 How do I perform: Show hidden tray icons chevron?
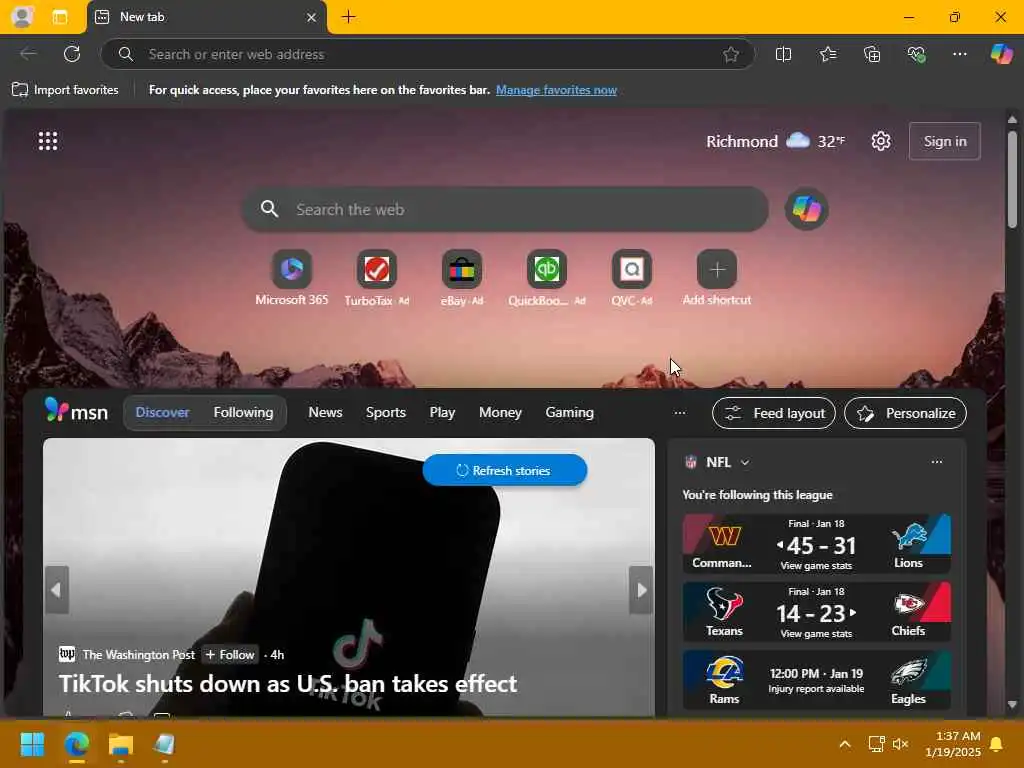point(844,744)
